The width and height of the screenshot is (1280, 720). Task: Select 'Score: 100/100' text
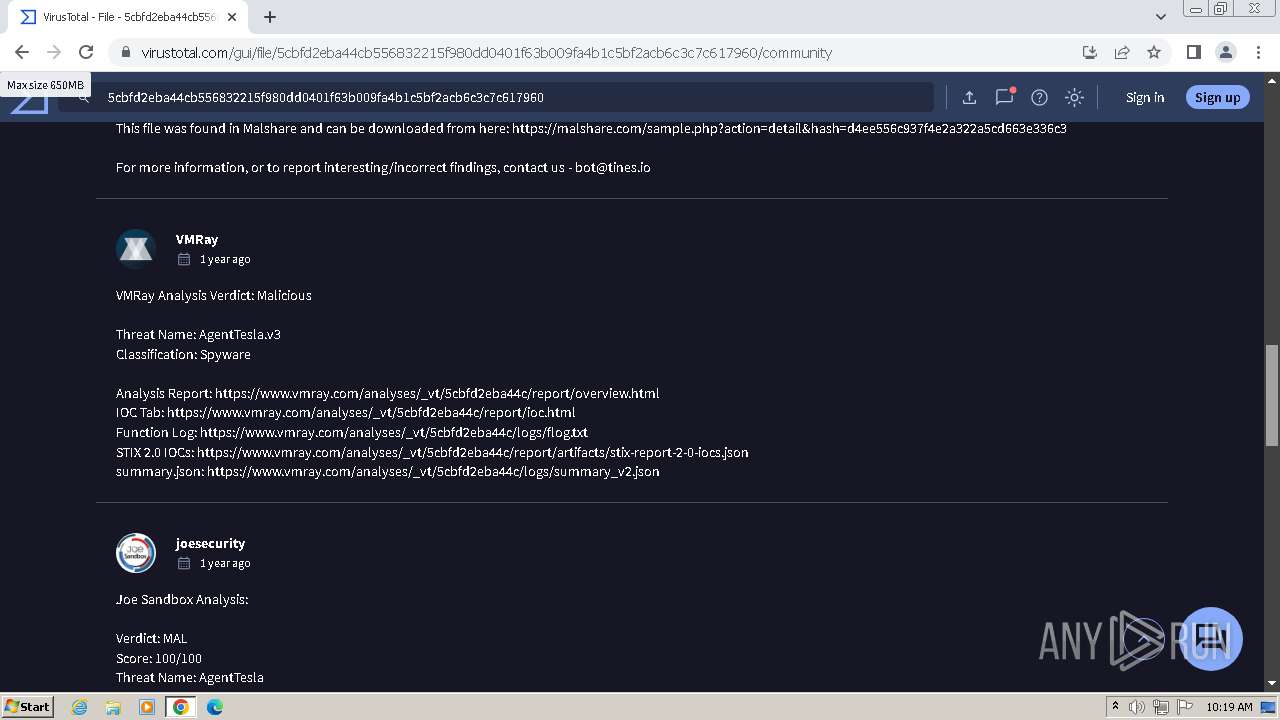pyautogui.click(x=159, y=658)
